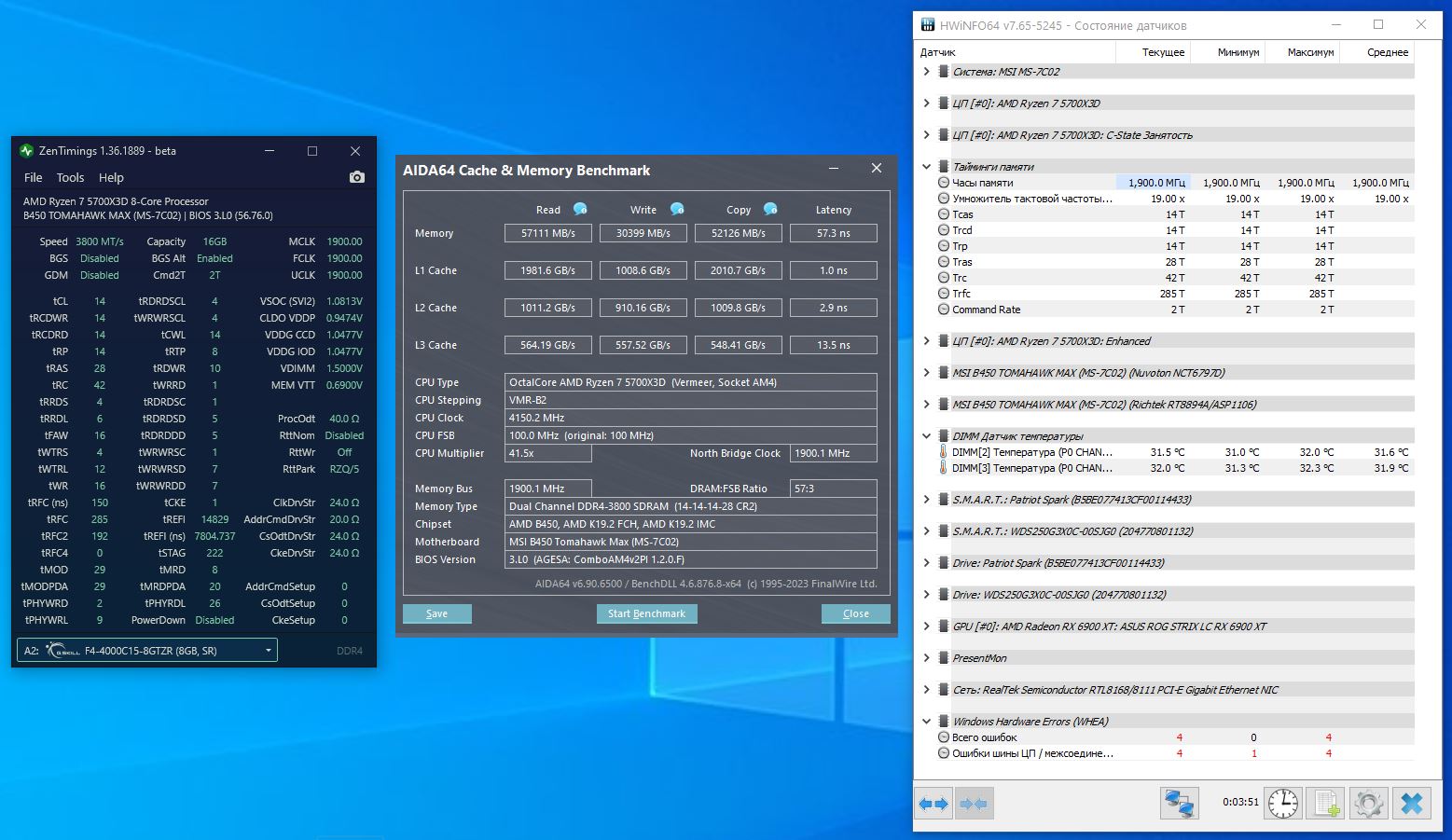Click the Memory Type DDR4-3800 SDRAM field
Screen dimensions: 1452x840
click(x=691, y=506)
